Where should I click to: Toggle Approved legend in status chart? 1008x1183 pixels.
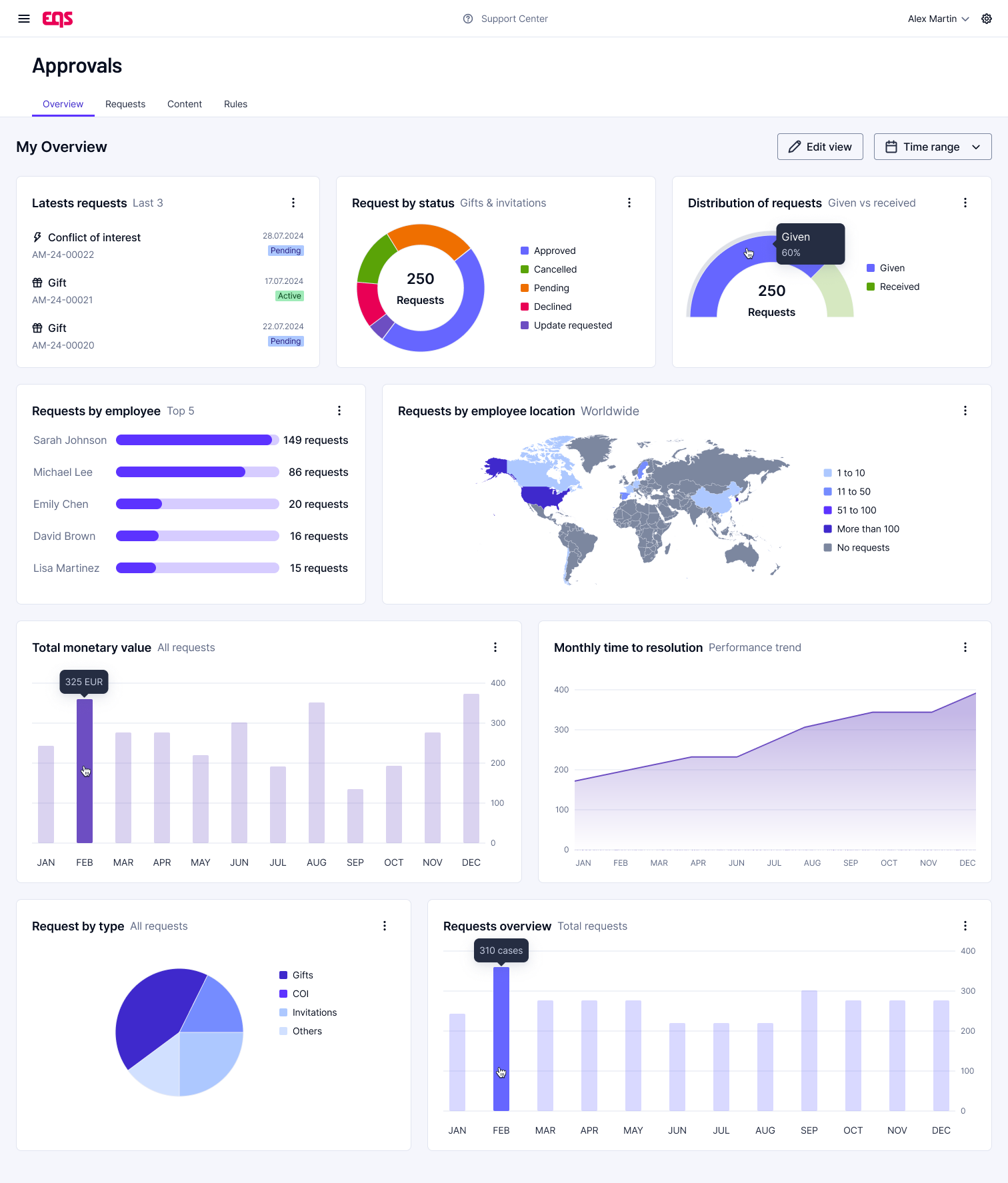pyautogui.click(x=548, y=251)
